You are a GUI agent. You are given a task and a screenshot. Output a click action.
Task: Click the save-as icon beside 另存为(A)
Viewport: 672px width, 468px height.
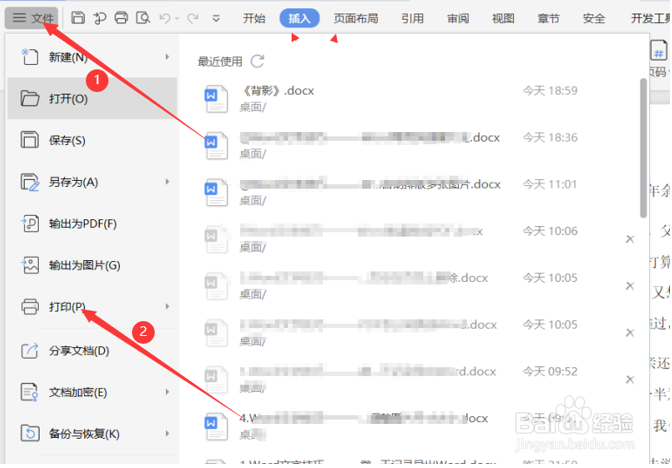coord(30,182)
